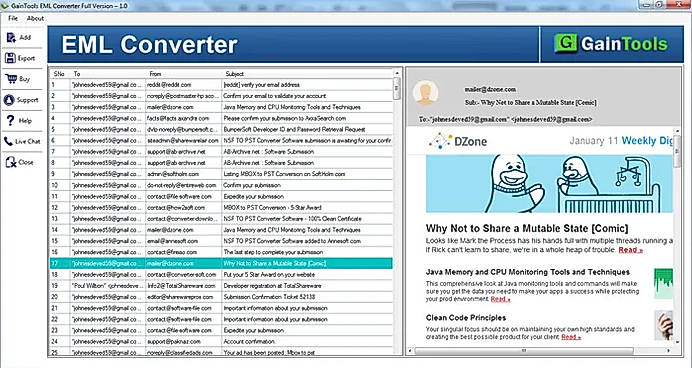Select highlighted row 17 'Why Not to Share'
692x368 pixels.
point(221,263)
